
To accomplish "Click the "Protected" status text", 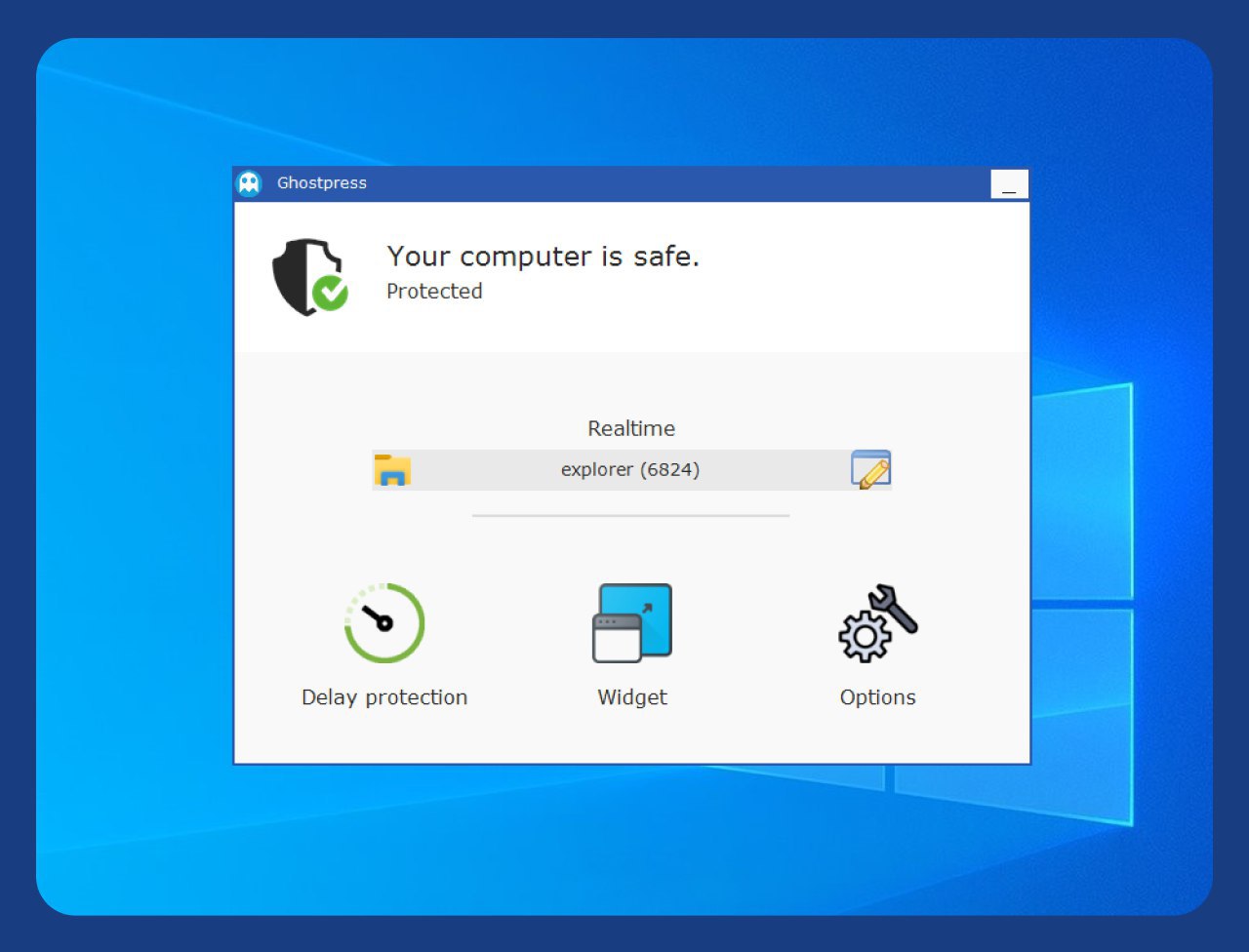I will coord(434,291).
